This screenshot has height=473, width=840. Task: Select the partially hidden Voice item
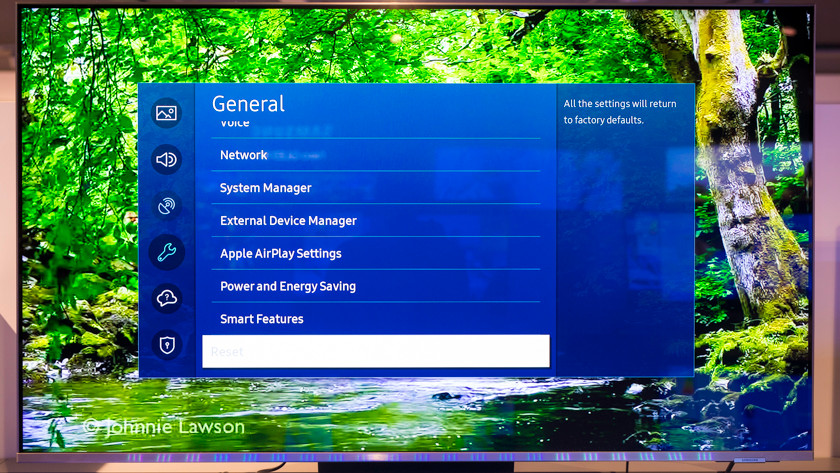coord(236,124)
